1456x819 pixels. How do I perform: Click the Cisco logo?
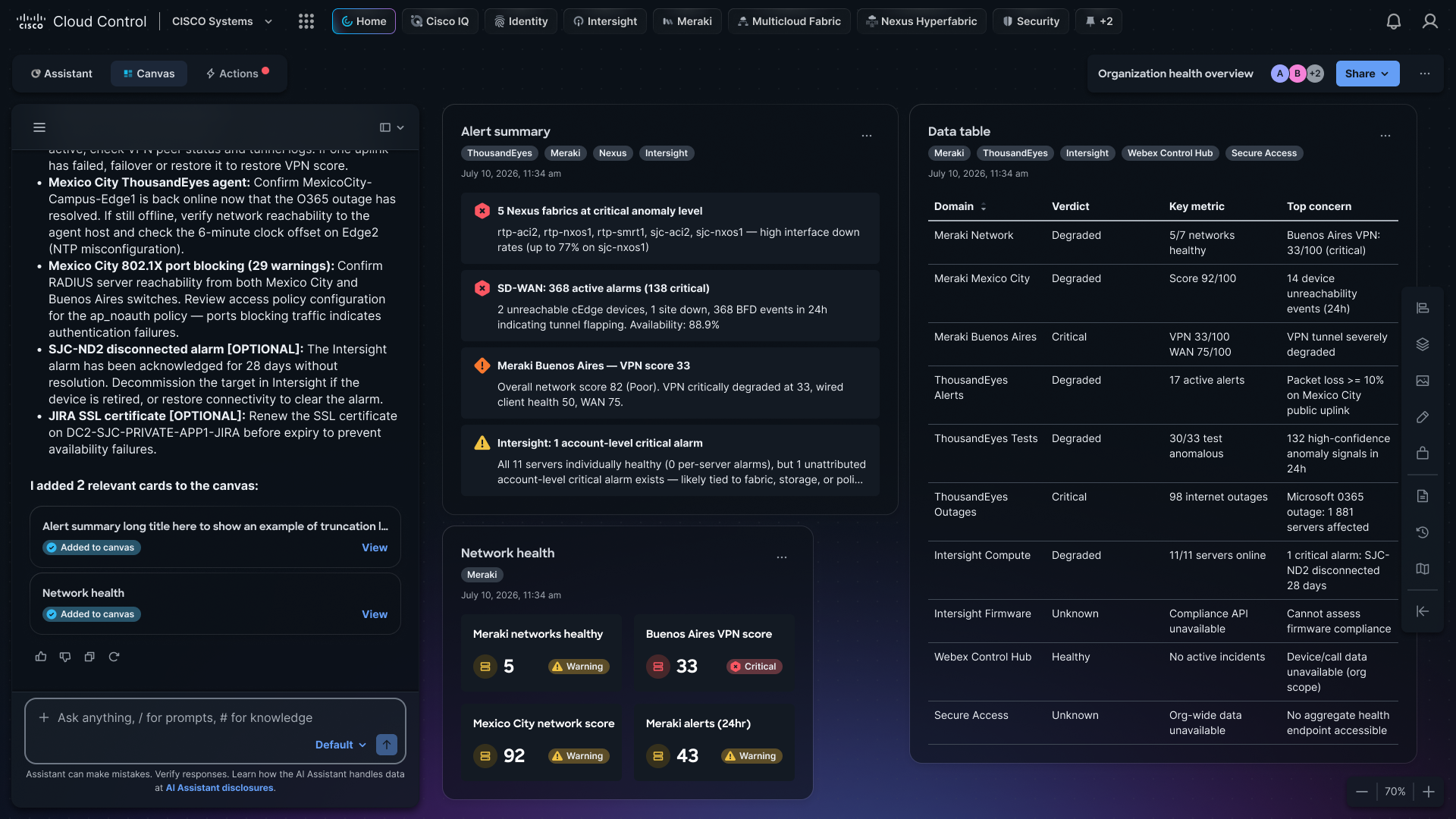tap(31, 21)
